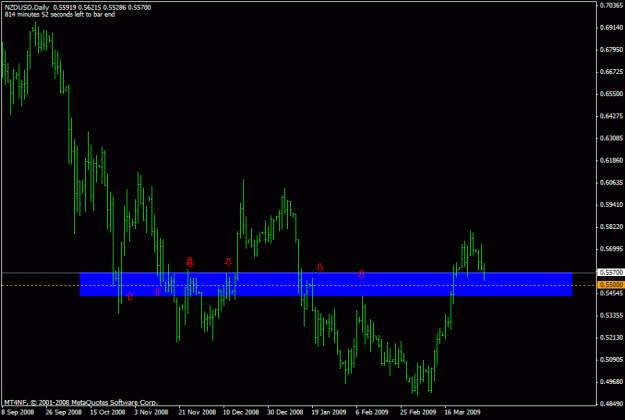Click the 15 Oct 2008 date label
The height and width of the screenshot is (420, 625).
[x=108, y=412]
